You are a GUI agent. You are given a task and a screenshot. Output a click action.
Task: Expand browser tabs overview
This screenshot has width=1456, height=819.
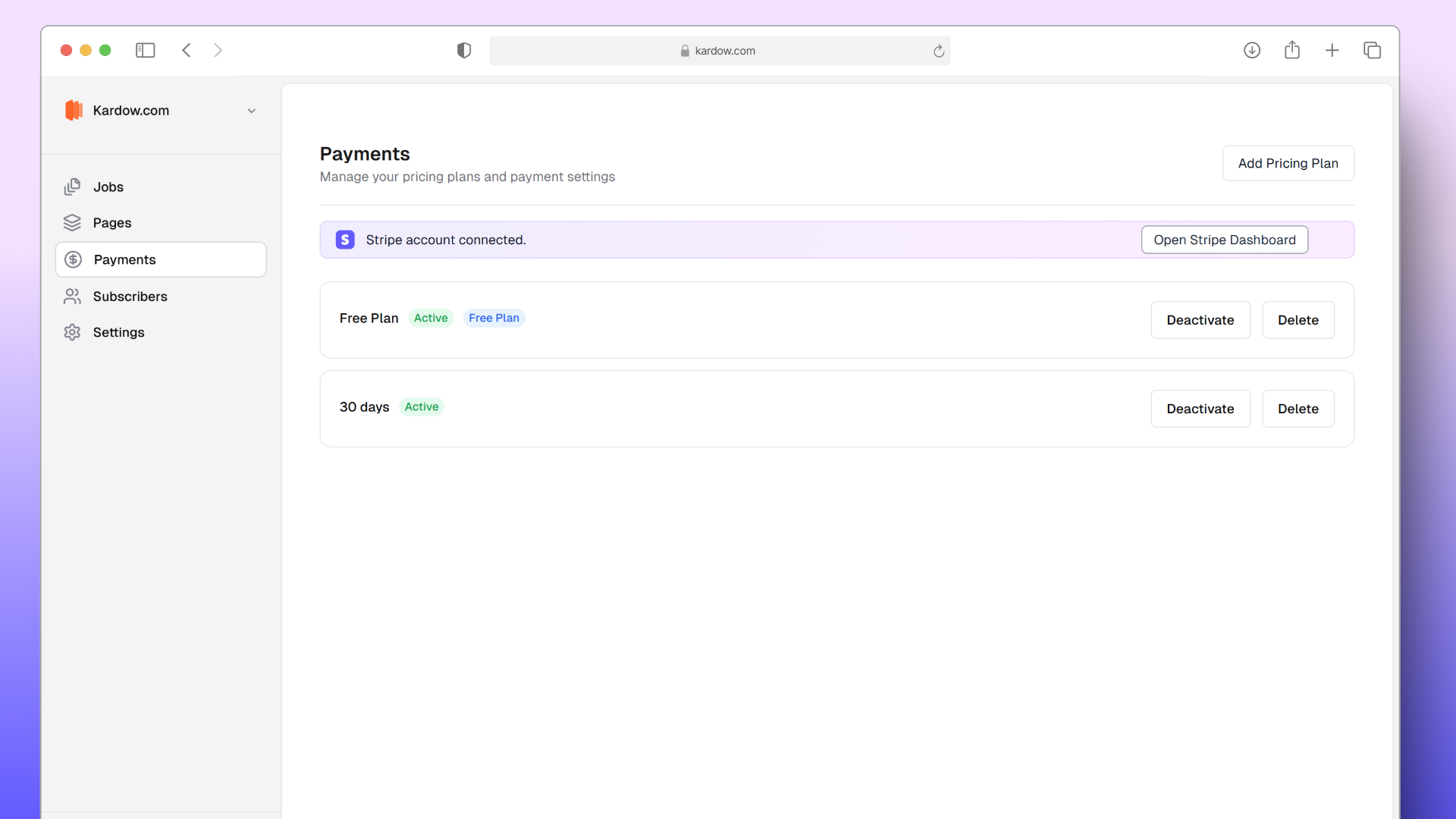1373,50
